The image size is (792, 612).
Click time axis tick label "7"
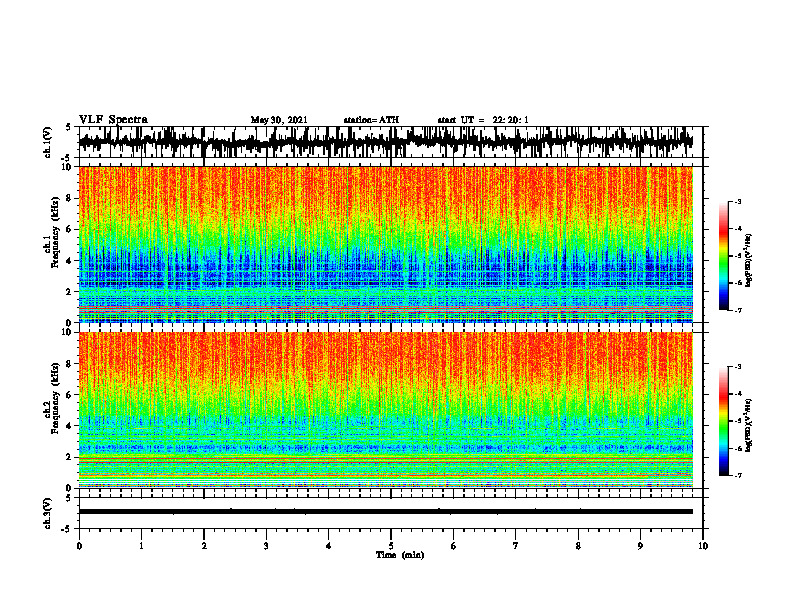click(x=516, y=546)
